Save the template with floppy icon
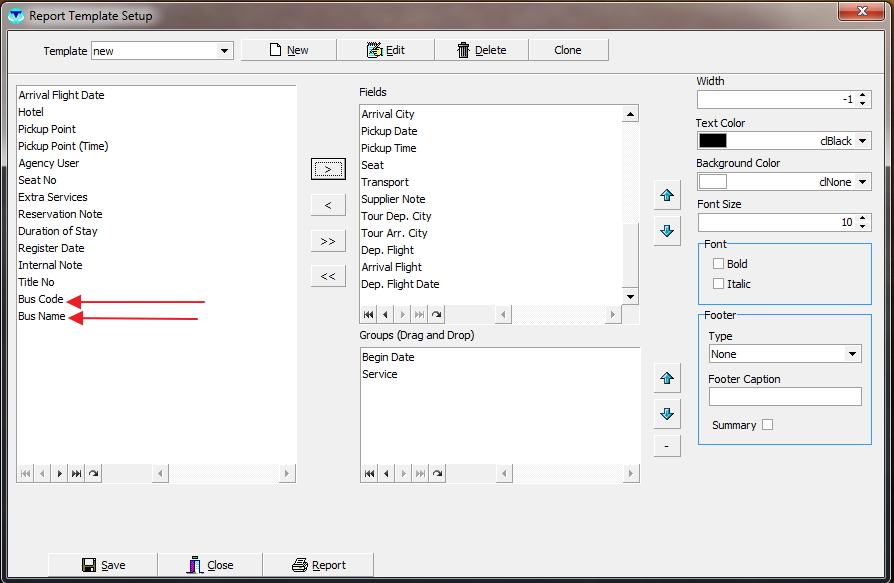Screen dimensions: 894x583 click(x=103, y=565)
